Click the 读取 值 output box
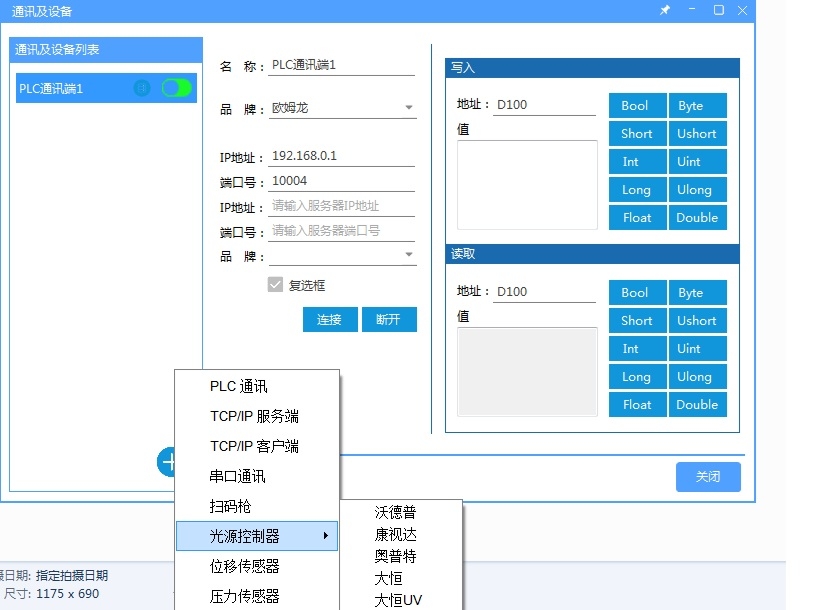 [527, 372]
